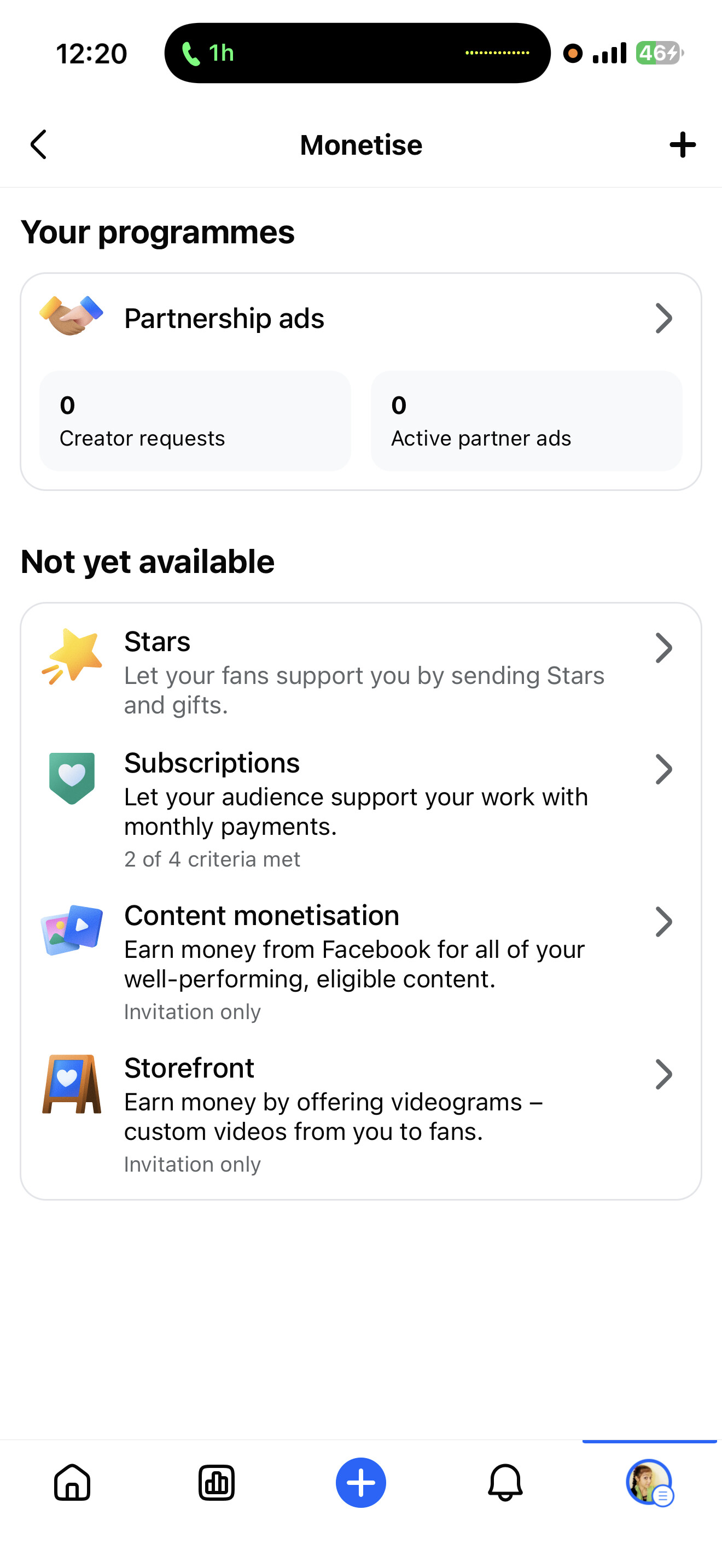This screenshot has height=1568, width=722.
Task: Open Insights bar chart tab
Action: coord(217,1482)
